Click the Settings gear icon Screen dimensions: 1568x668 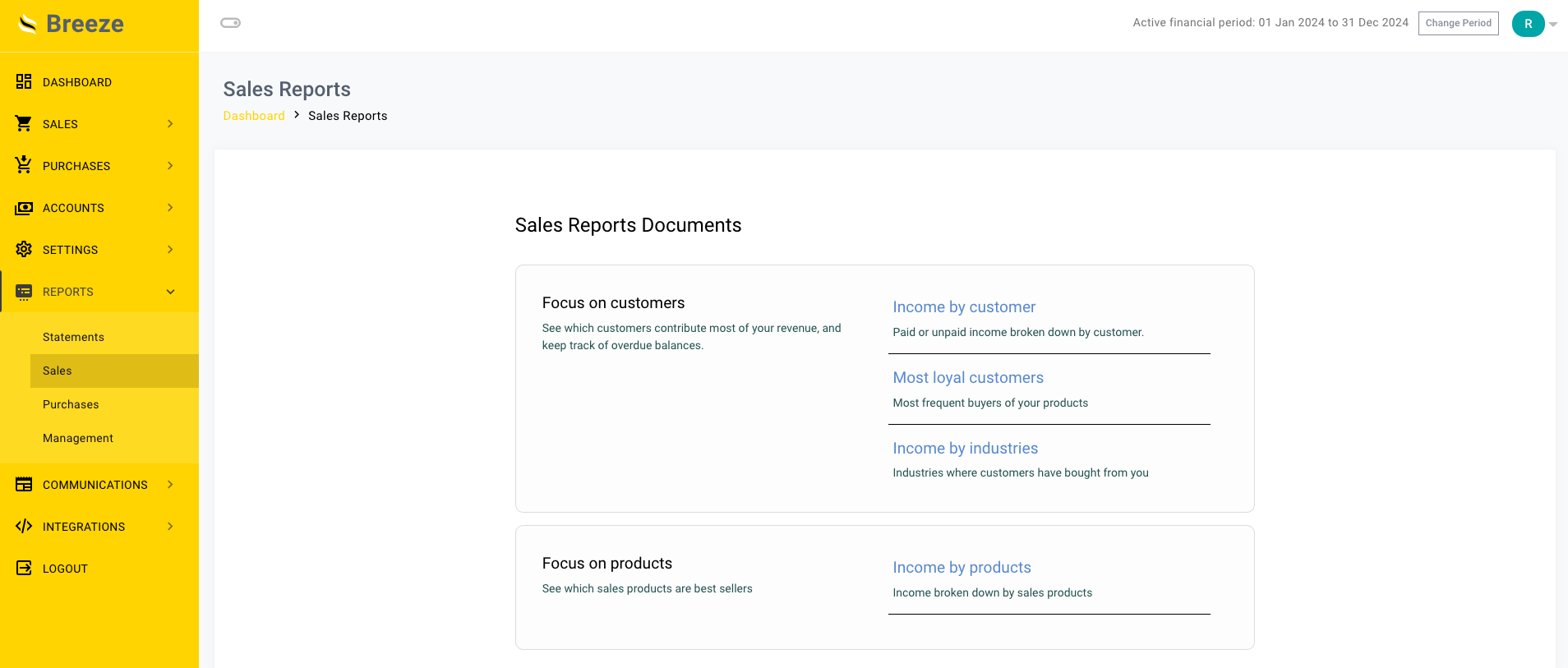point(24,250)
